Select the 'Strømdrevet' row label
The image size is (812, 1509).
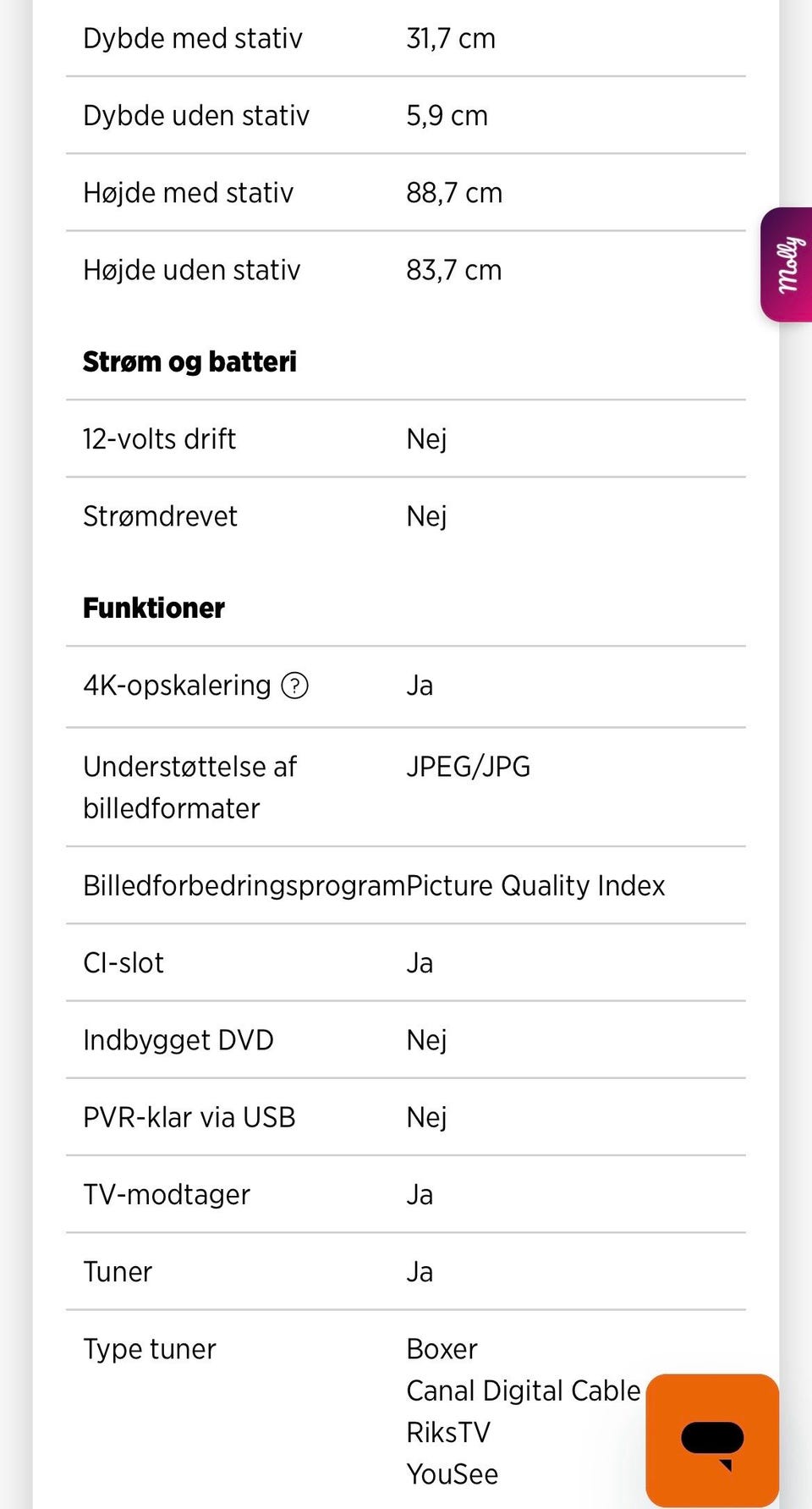pos(160,516)
